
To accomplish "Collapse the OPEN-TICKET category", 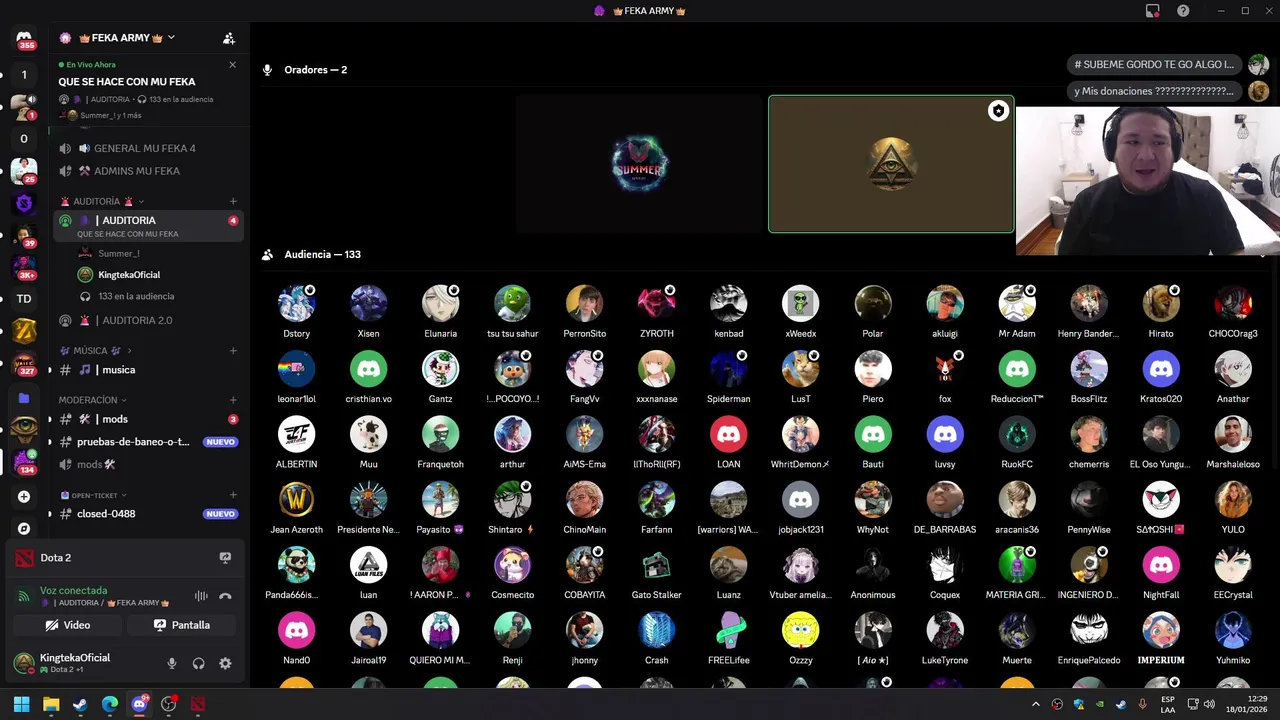I will pyautogui.click(x=93, y=495).
